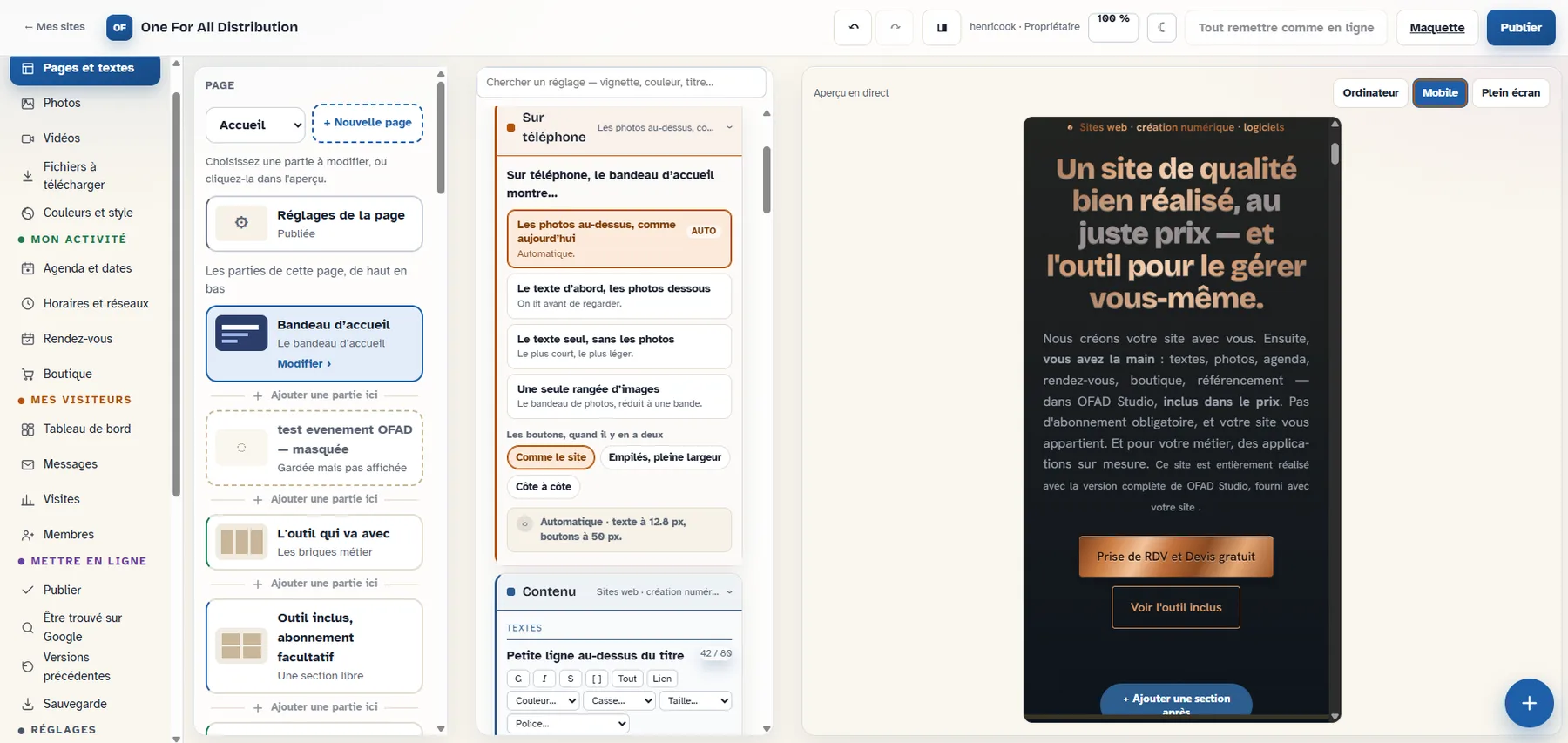Viewport: 1568px width, 743px height.
Task: Click the Publier button at top right
Action: tap(1520, 27)
